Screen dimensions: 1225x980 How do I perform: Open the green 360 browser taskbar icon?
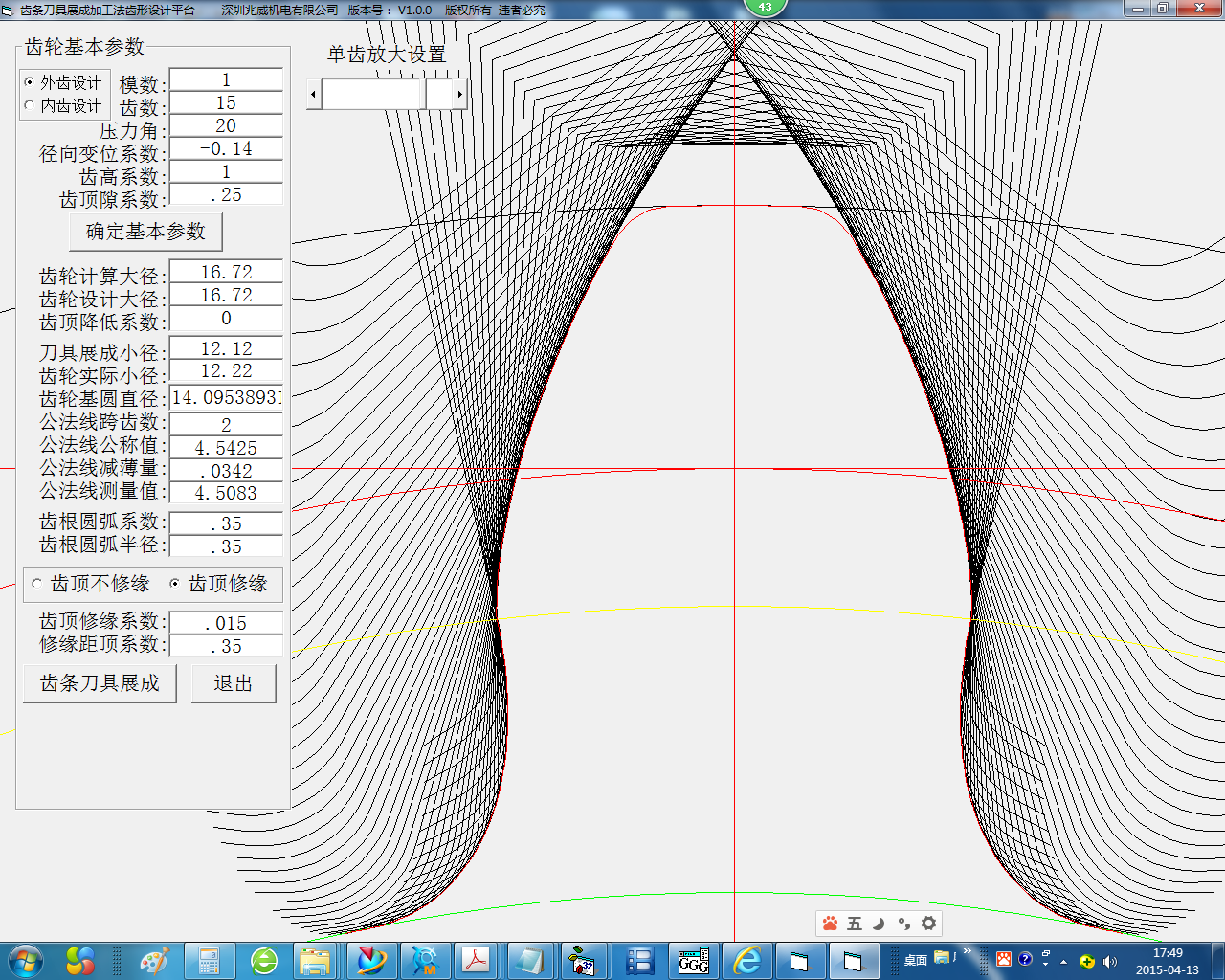click(263, 960)
